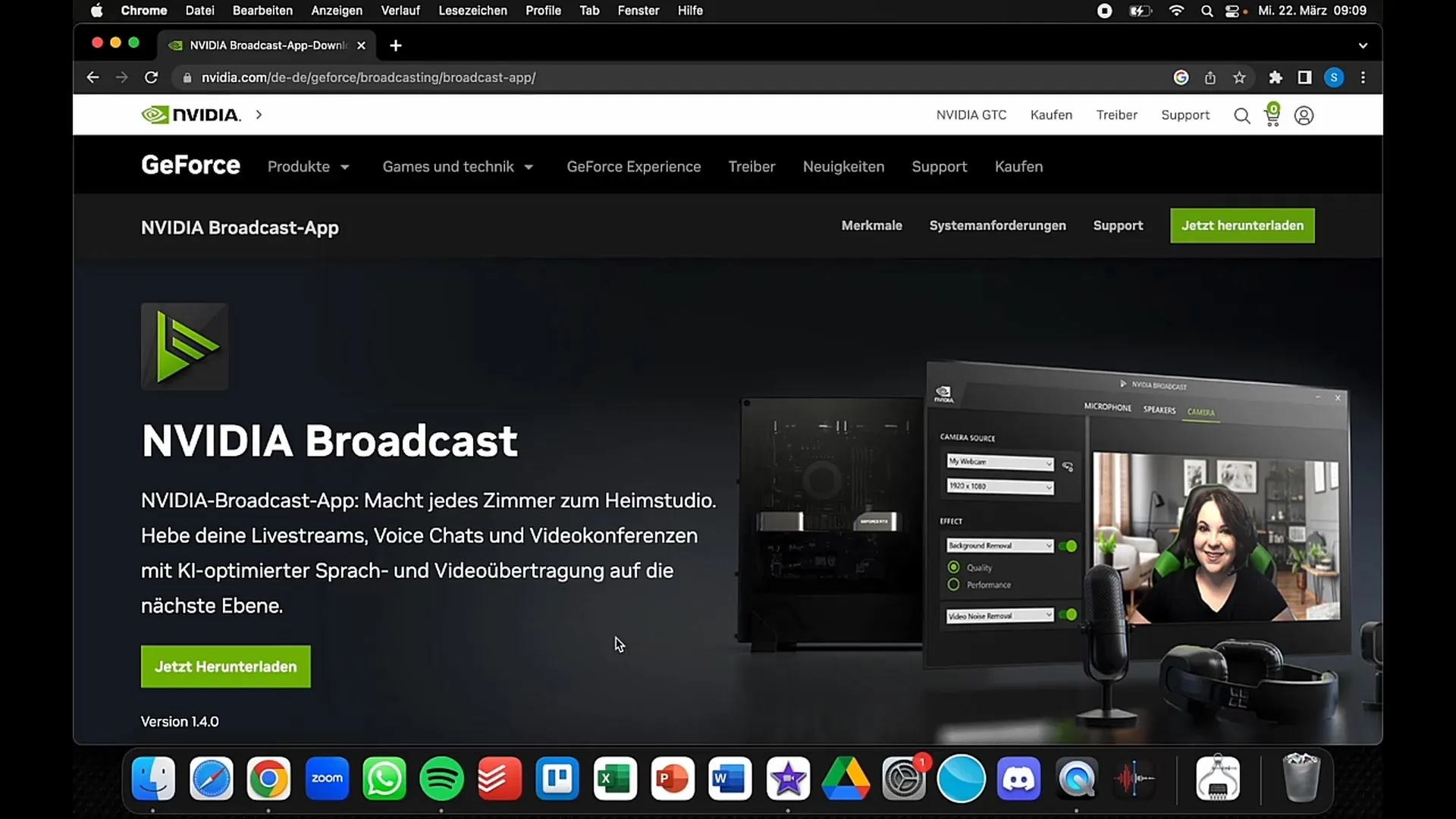
Task: Open Google Drive from the Dock
Action: (x=846, y=778)
